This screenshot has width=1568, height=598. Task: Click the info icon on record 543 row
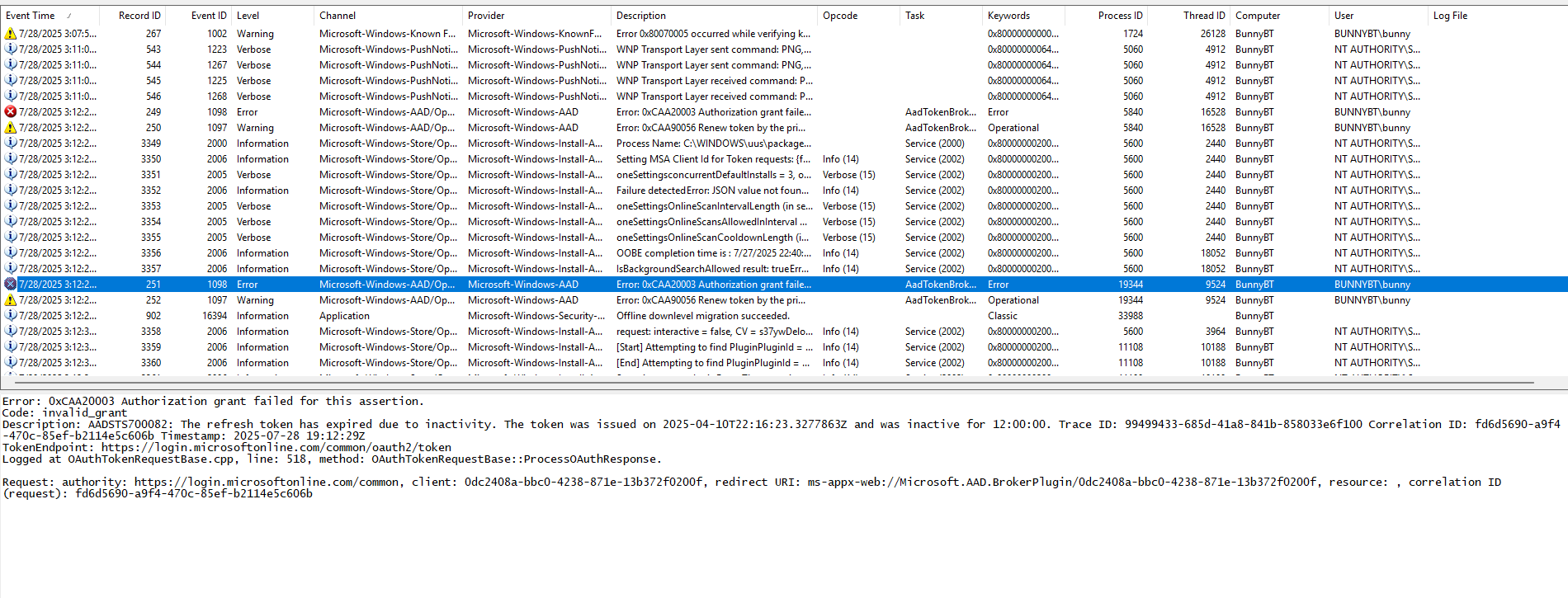click(x=11, y=49)
